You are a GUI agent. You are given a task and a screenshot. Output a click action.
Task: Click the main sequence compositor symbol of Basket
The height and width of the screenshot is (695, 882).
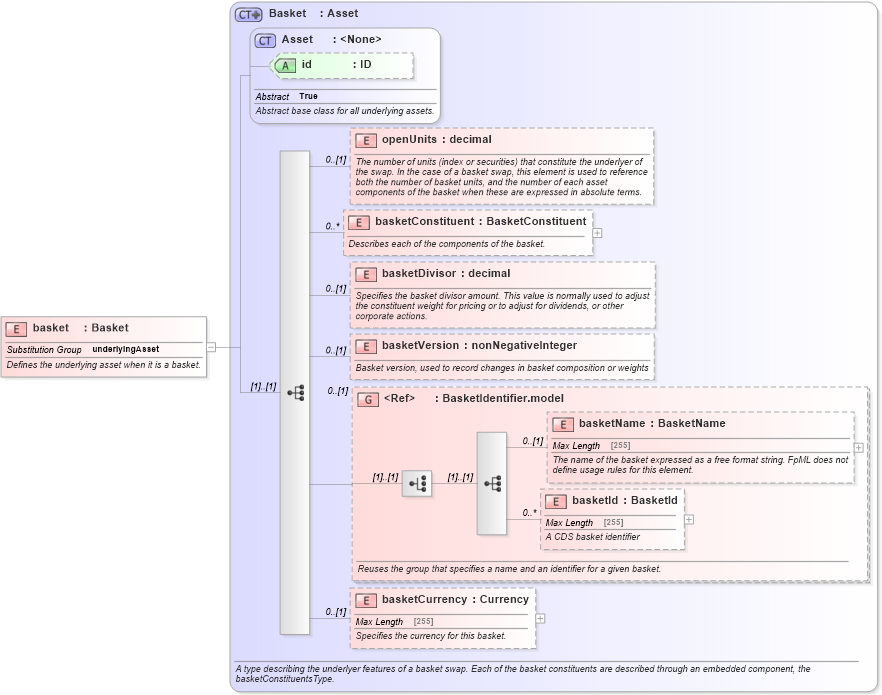click(x=295, y=392)
